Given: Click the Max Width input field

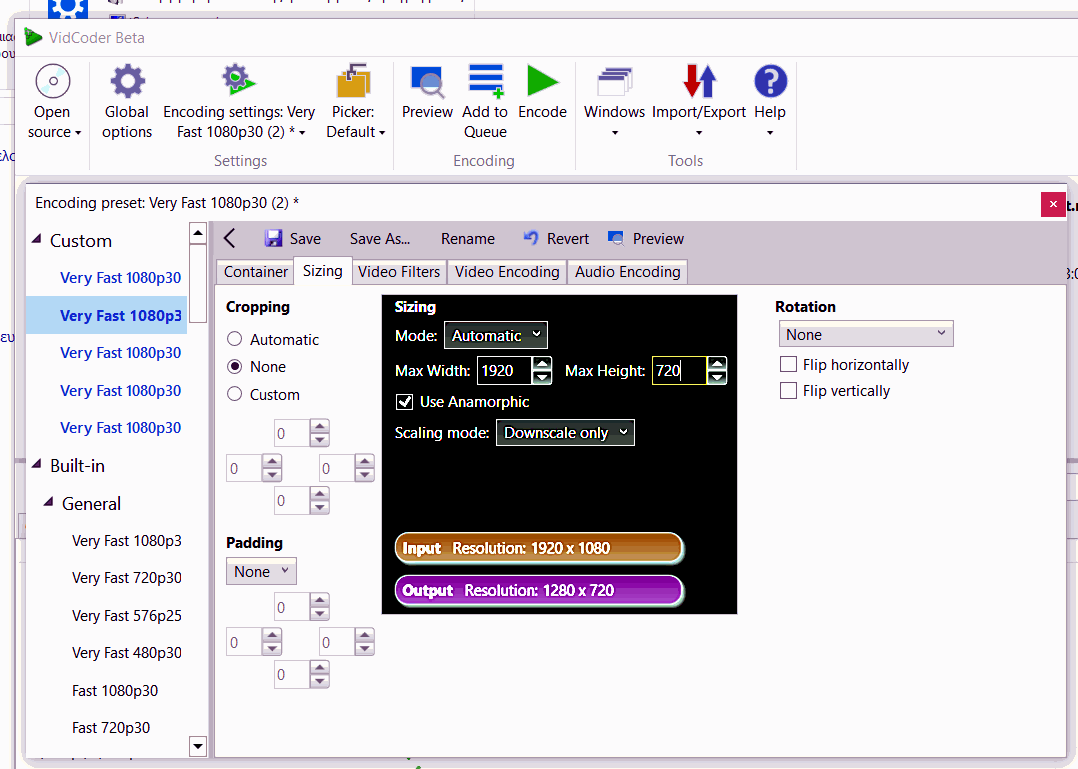Looking at the screenshot, I should (x=504, y=370).
